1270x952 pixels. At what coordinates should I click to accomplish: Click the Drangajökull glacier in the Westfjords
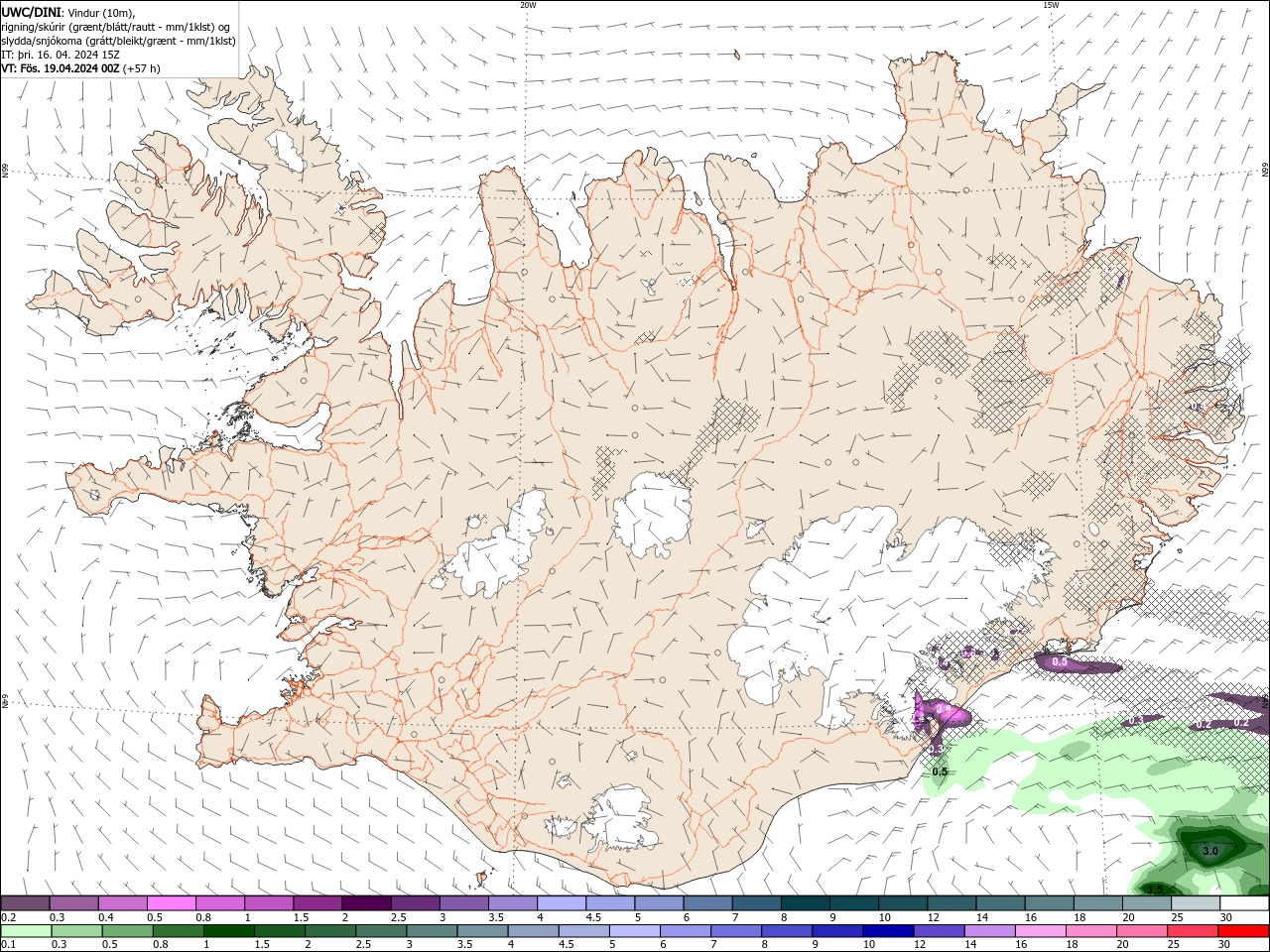pos(289,149)
